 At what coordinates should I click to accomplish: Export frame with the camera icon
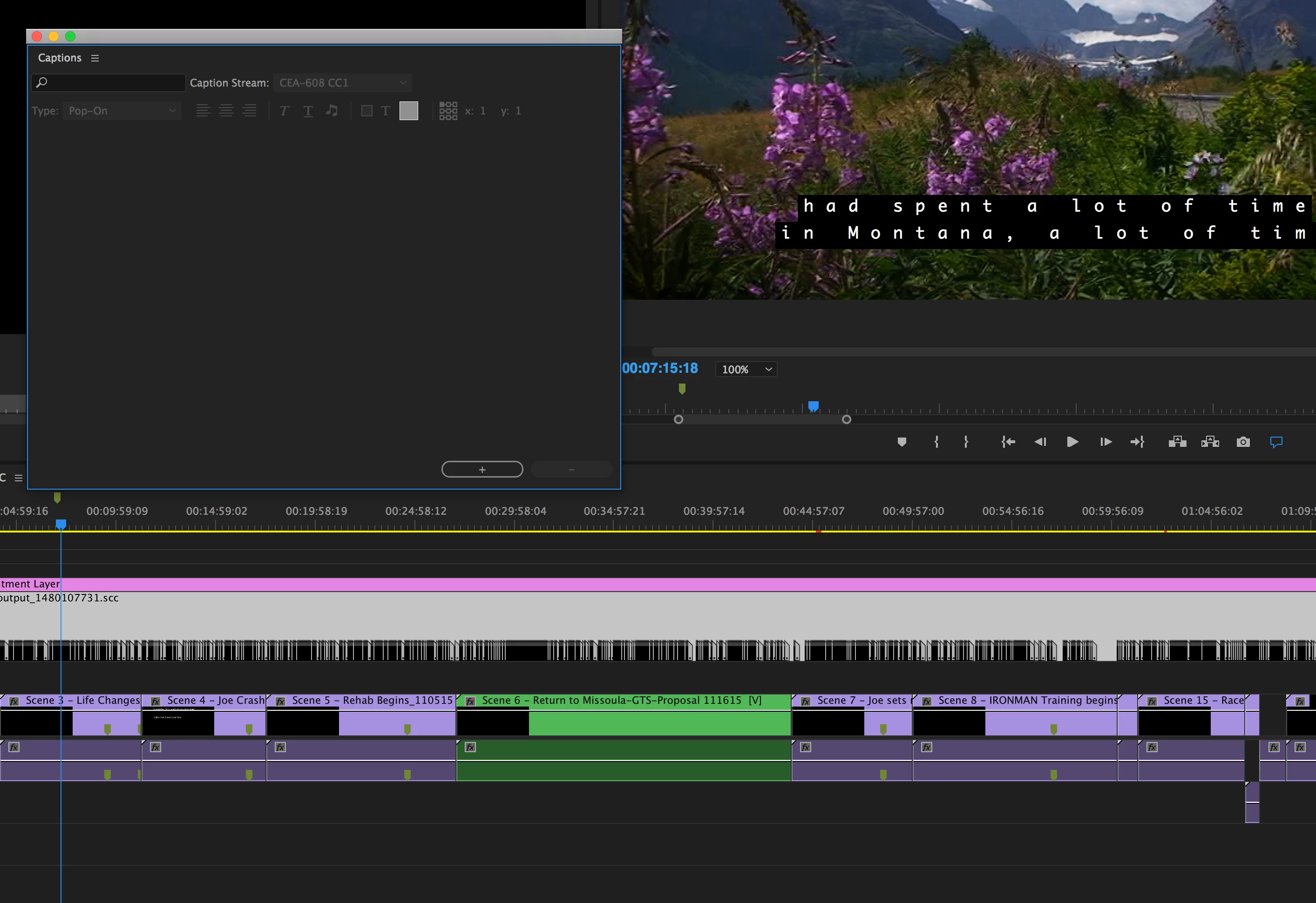[1243, 442]
